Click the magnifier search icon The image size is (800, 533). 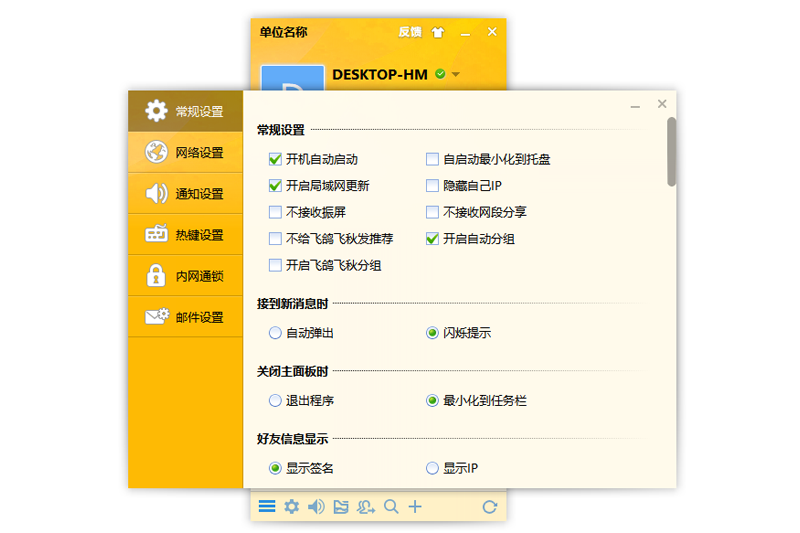click(x=391, y=507)
